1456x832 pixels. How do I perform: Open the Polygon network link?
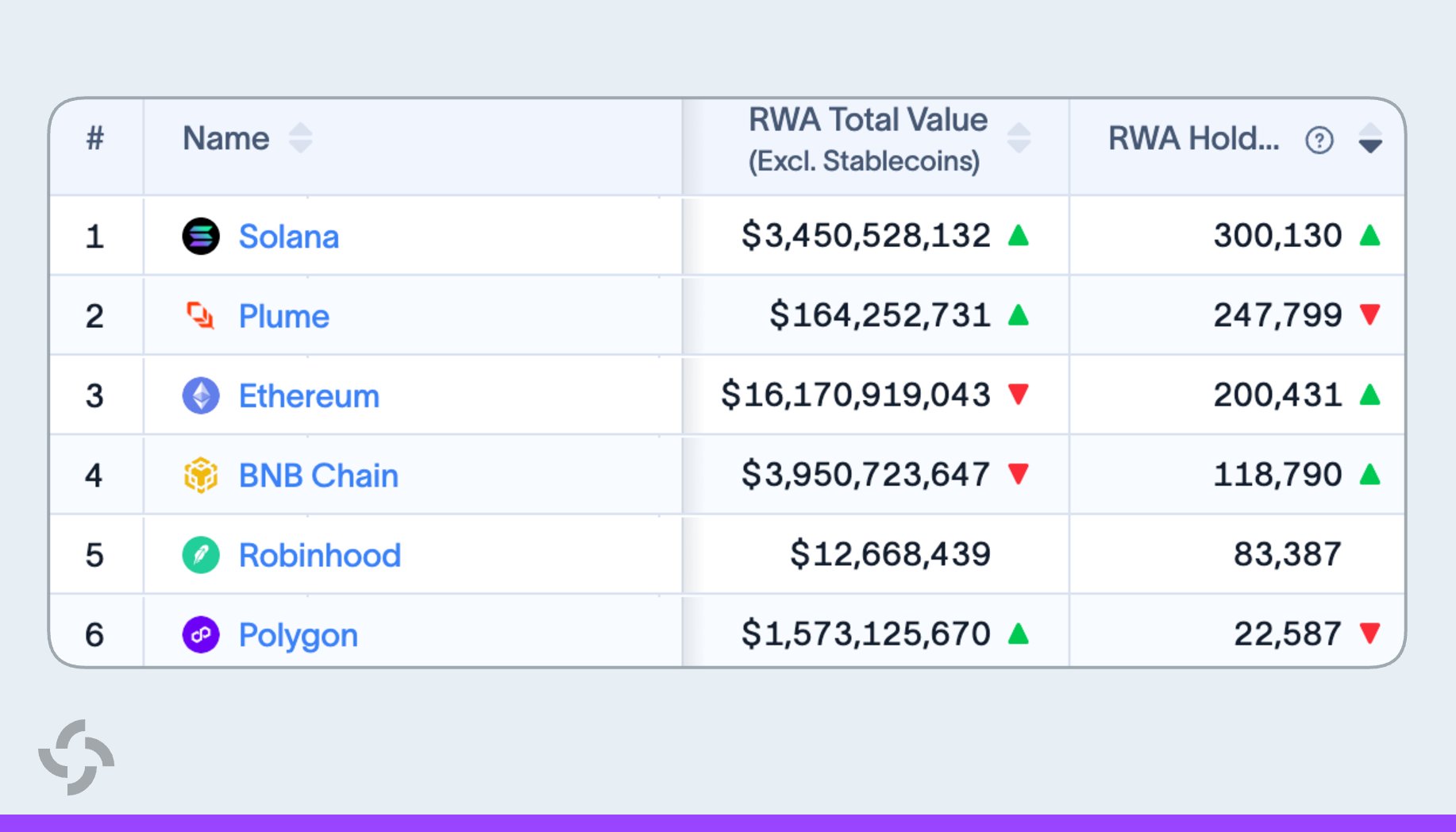299,635
